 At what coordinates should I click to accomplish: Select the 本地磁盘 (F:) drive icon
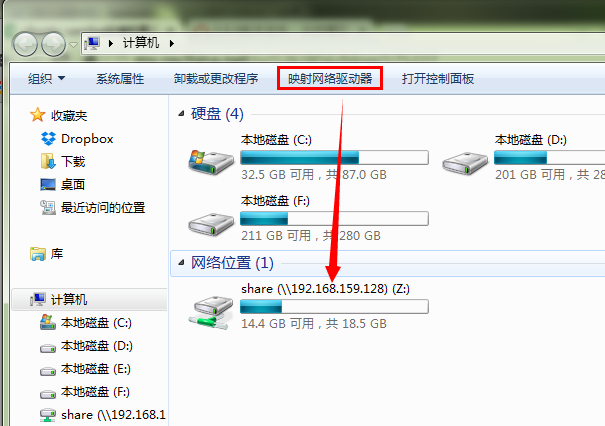pyautogui.click(x=211, y=224)
